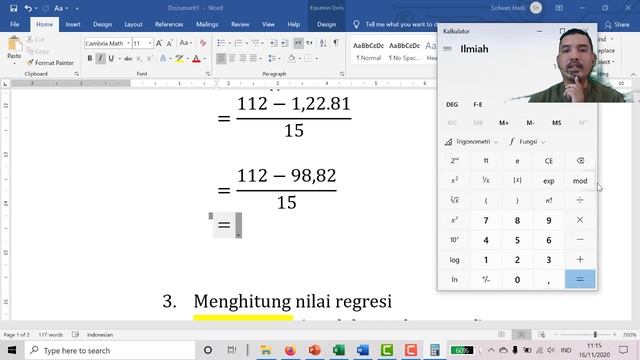The image size is (640, 360).
Task: Switch to the Layout tab
Action: tap(133, 24)
